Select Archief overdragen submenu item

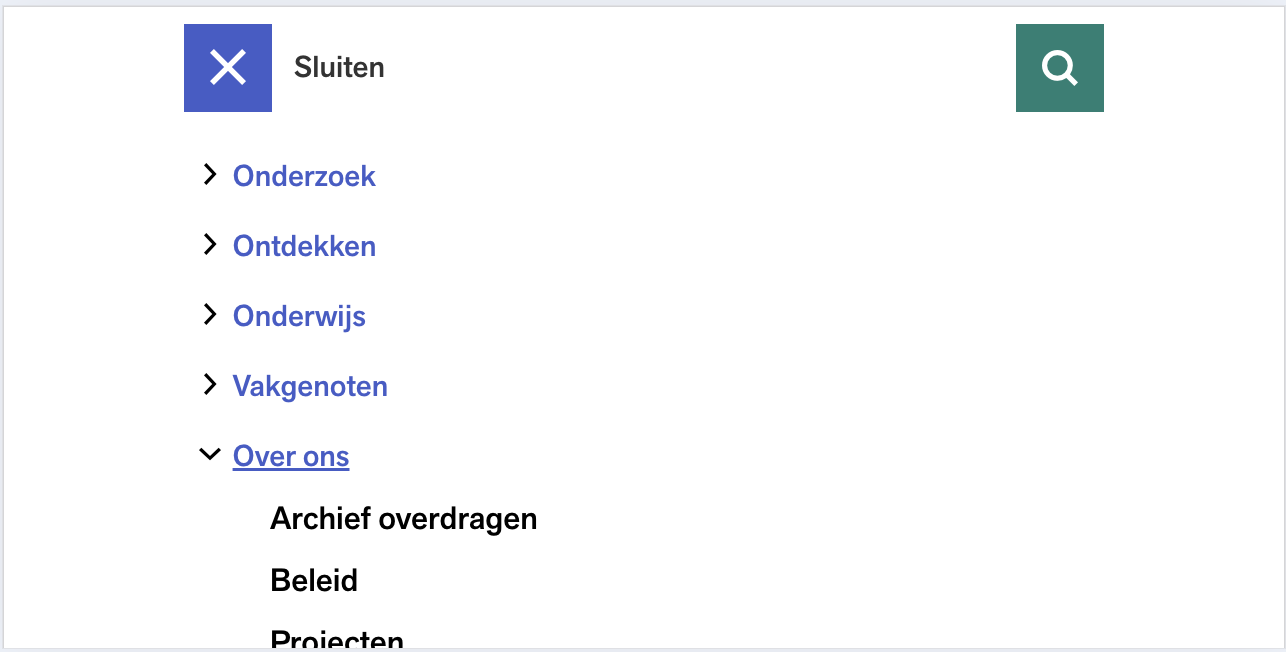(x=403, y=519)
